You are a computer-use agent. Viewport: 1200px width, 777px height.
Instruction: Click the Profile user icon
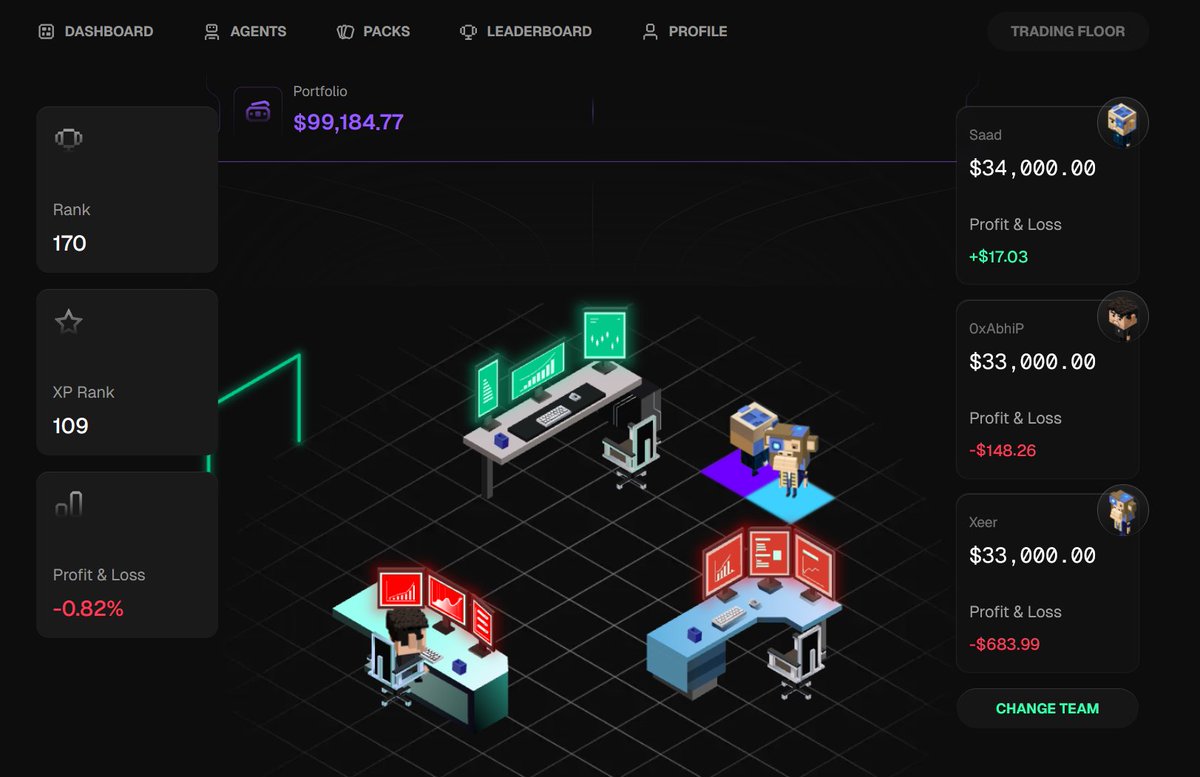(x=650, y=31)
